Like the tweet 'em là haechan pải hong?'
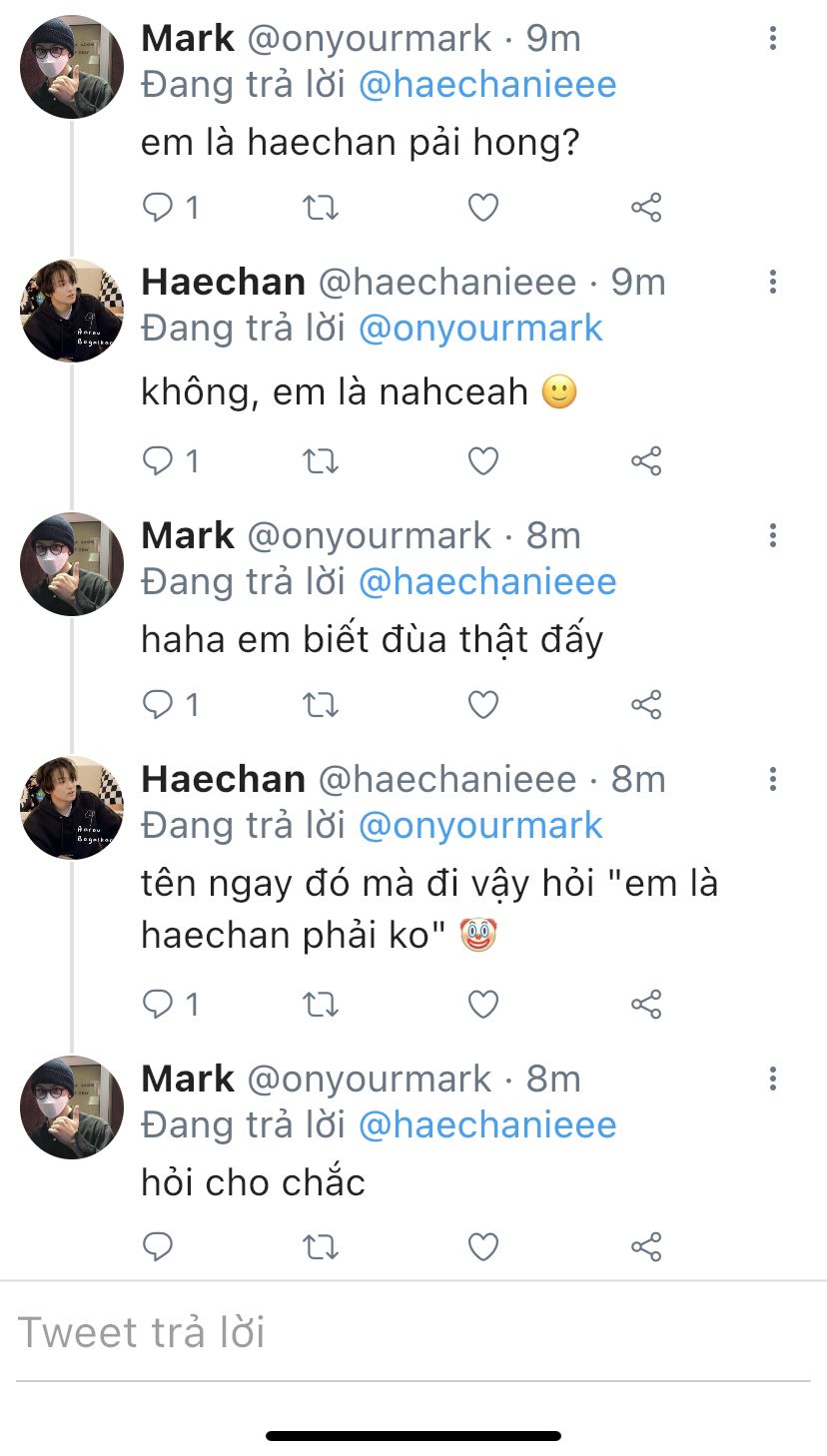This screenshot has height=1456, width=827. (x=483, y=208)
